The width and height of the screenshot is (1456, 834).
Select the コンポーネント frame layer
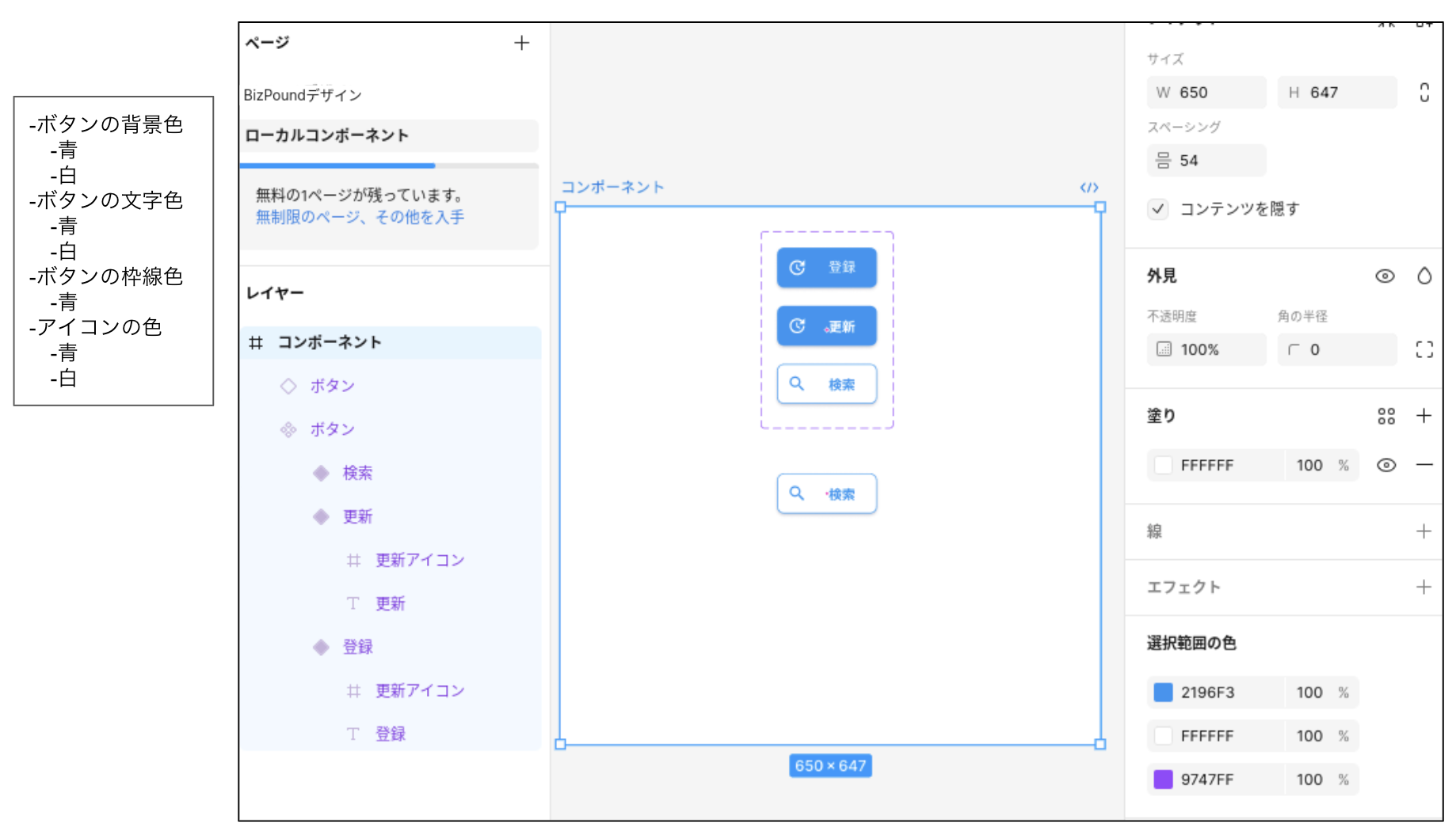330,342
